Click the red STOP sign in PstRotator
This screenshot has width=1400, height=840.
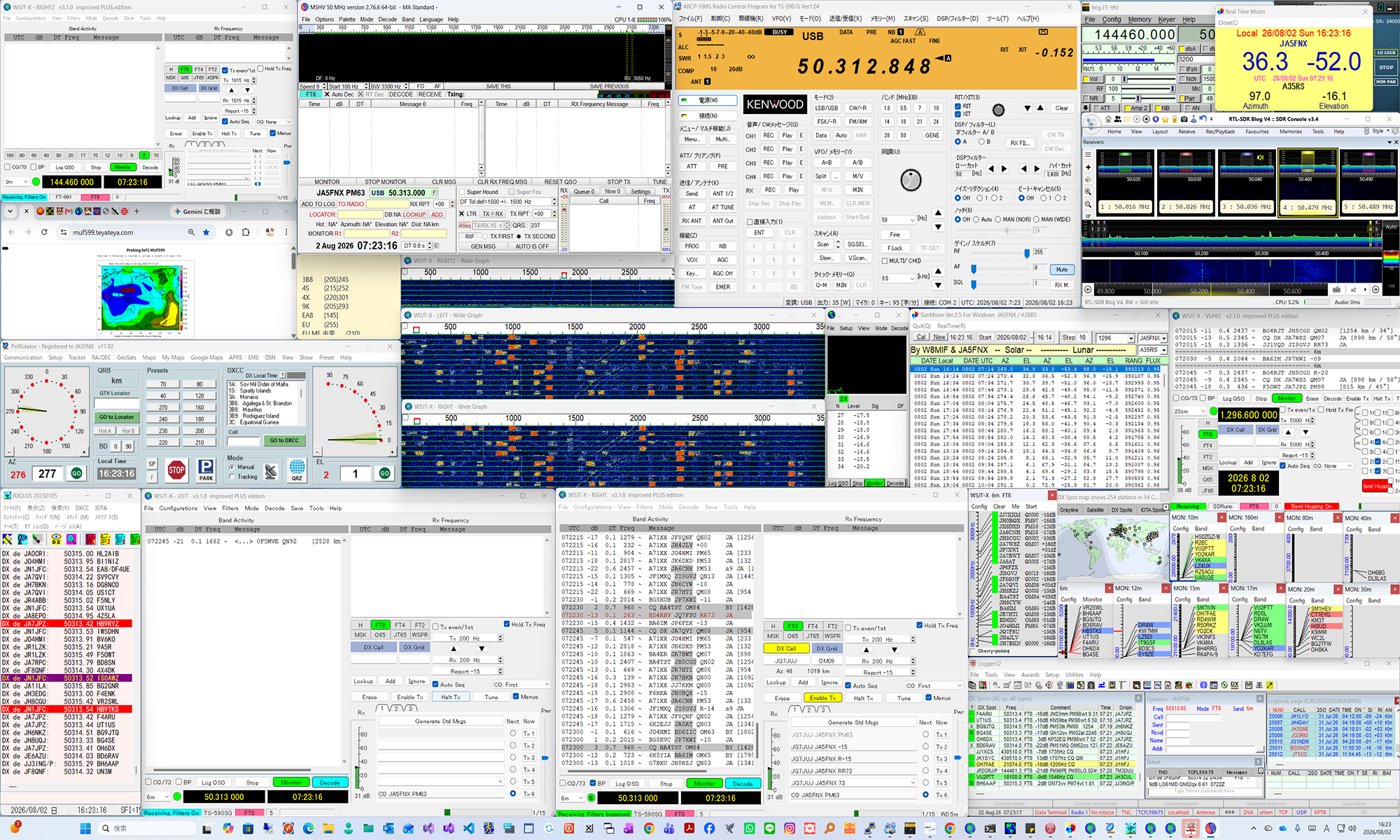pos(176,470)
